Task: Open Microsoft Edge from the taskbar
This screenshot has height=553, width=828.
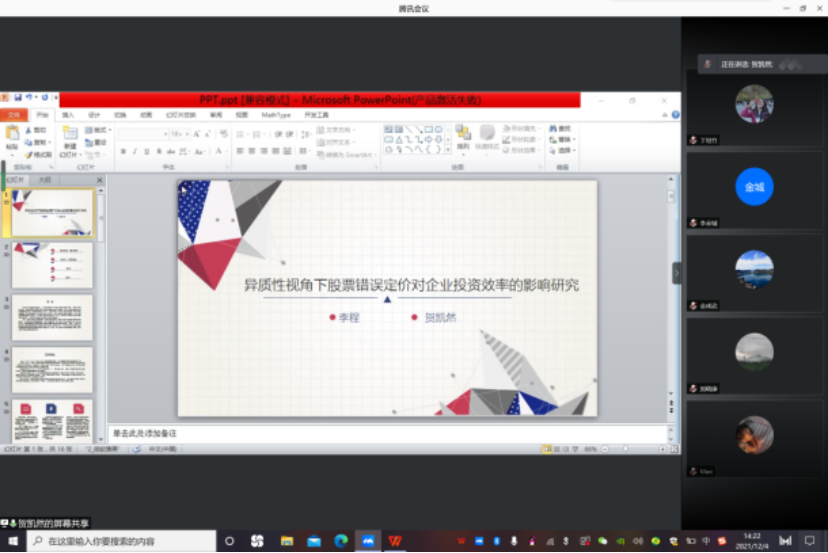Action: coord(341,541)
